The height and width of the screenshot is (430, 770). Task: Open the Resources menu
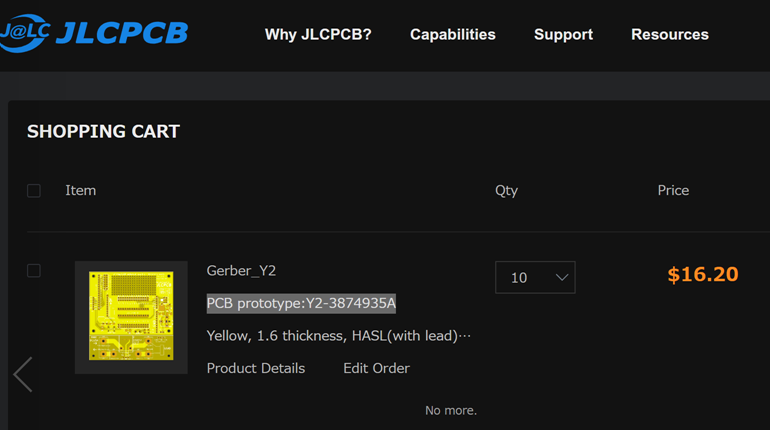[x=670, y=34]
